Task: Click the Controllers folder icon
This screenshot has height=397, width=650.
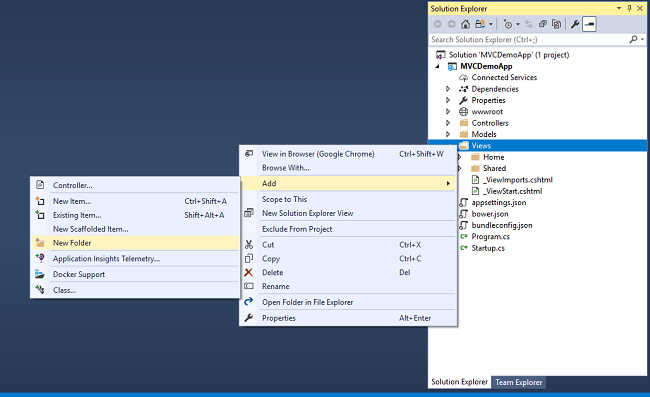Action: [464, 123]
